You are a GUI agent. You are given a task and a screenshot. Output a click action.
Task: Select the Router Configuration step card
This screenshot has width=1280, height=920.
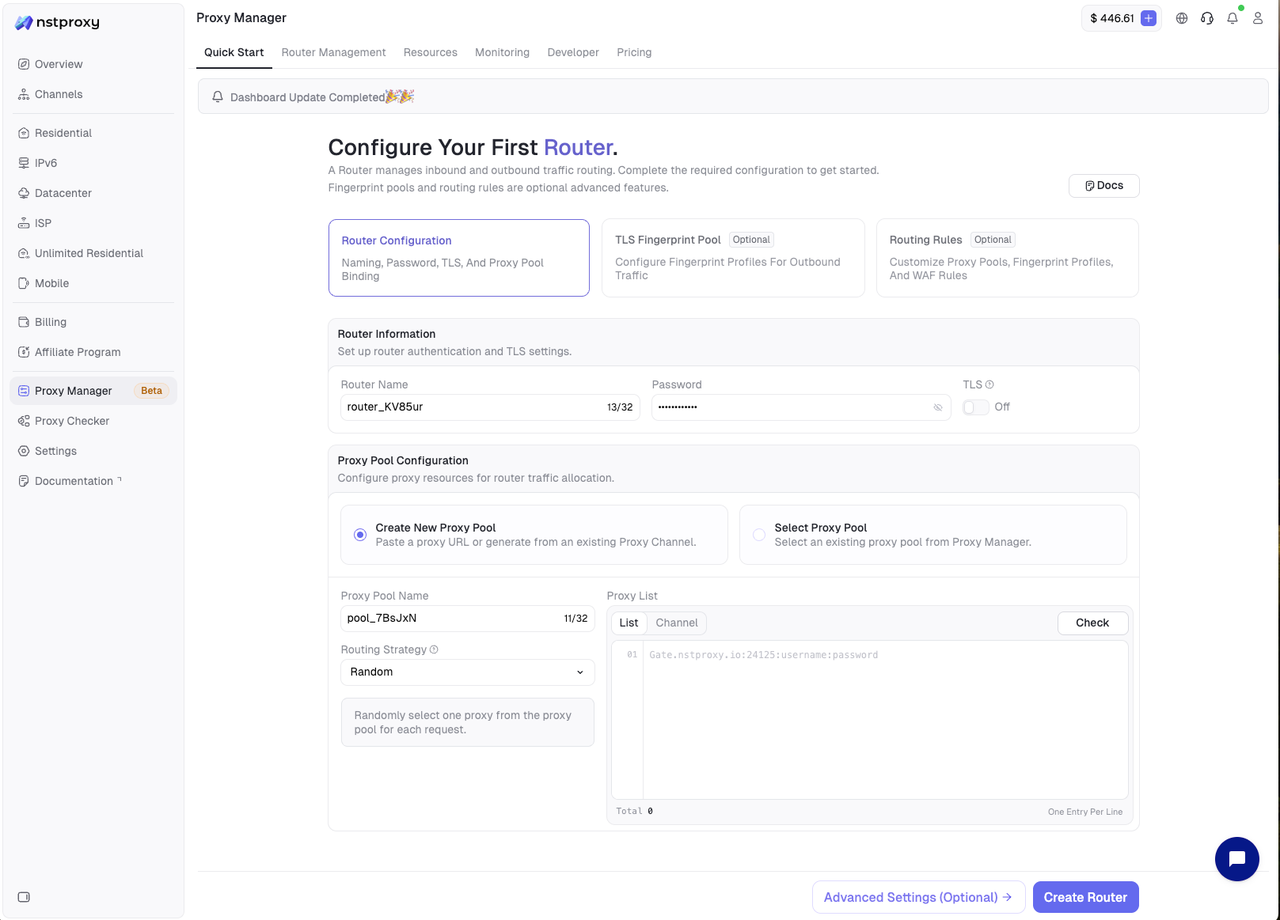coord(459,258)
